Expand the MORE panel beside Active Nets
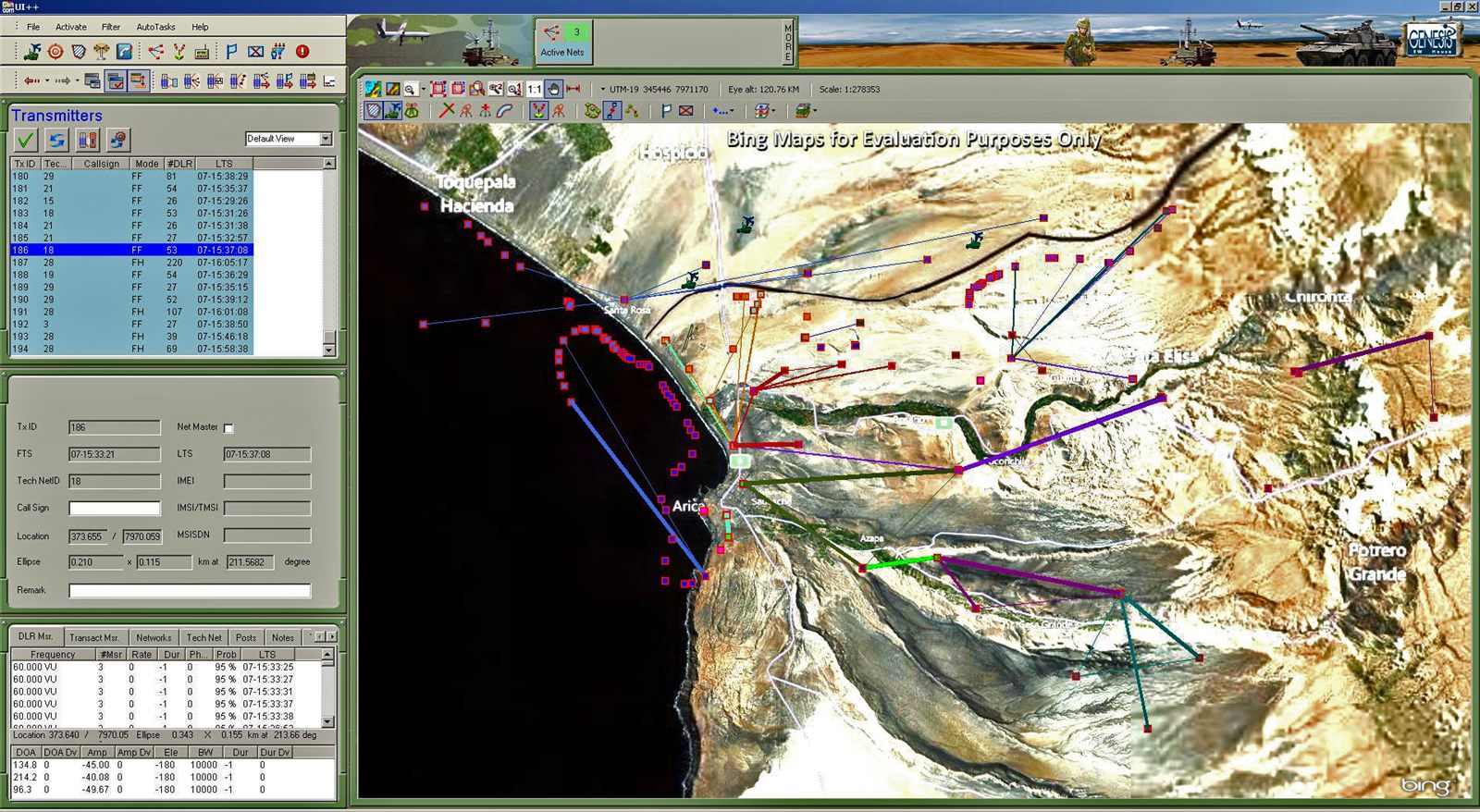The height and width of the screenshot is (812, 1480). [x=788, y=43]
